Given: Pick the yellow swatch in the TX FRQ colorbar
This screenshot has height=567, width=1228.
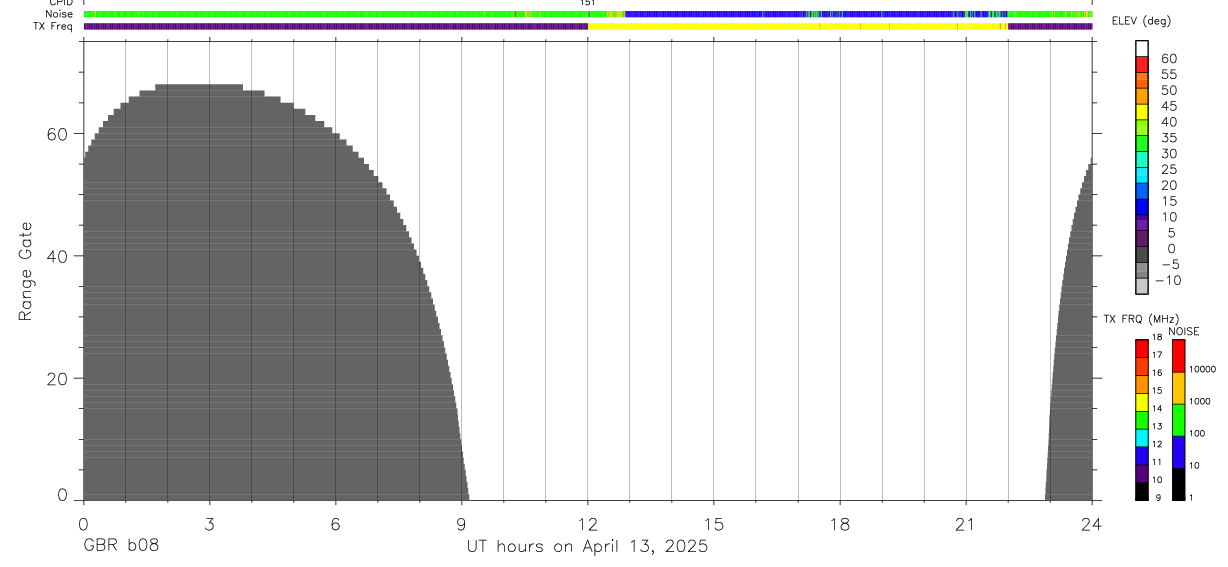Looking at the screenshot, I should click(x=1142, y=402).
